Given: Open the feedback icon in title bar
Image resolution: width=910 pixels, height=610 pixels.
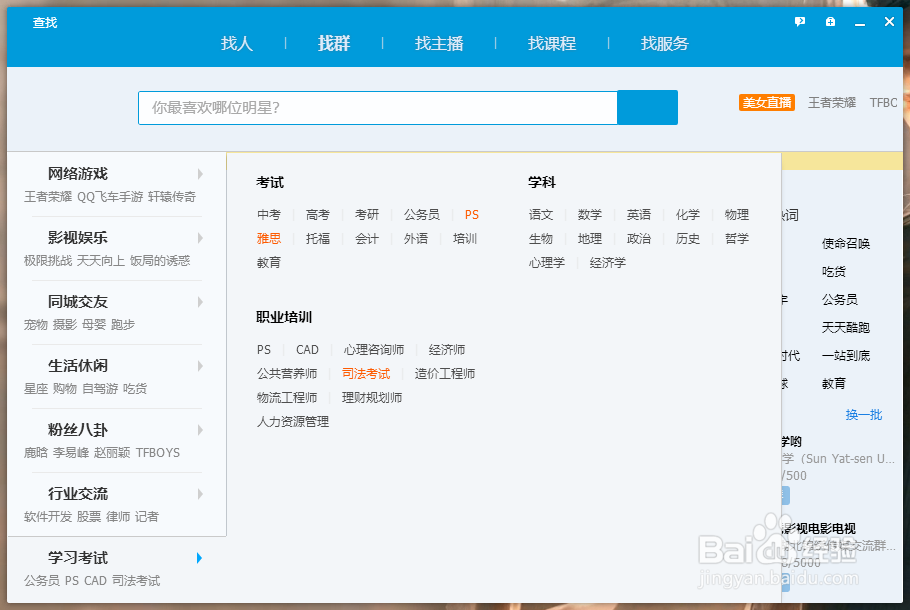Looking at the screenshot, I should 800,21.
